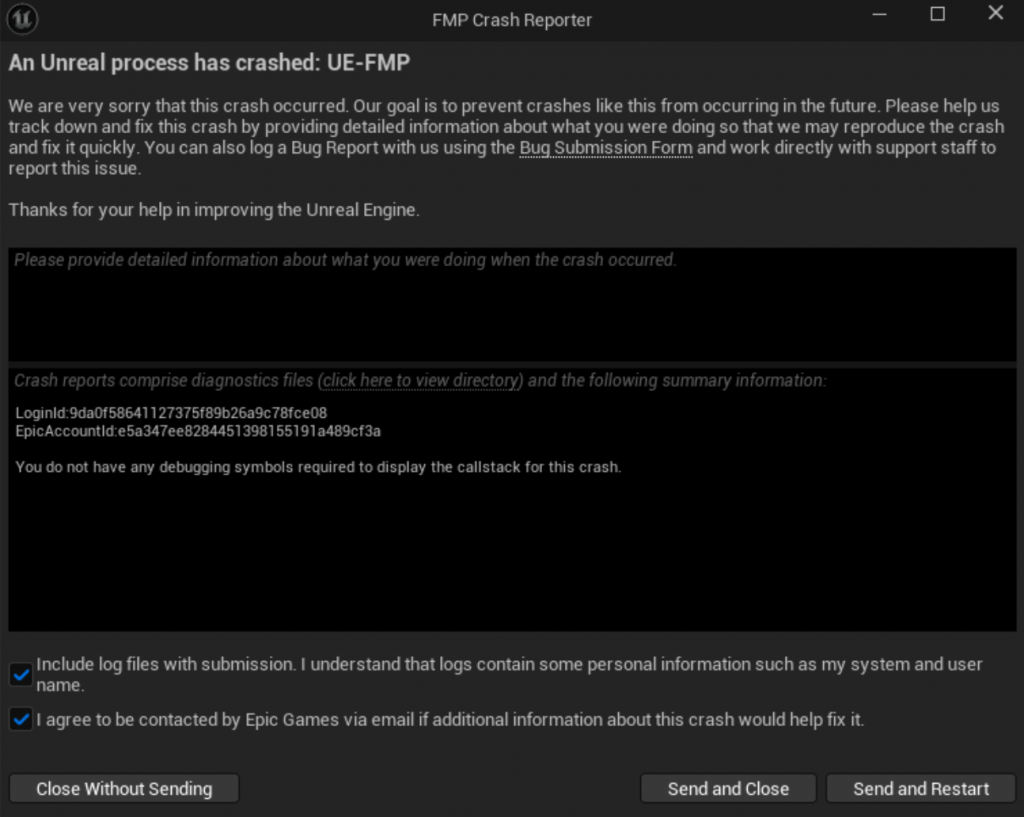Click the 'Unreal process has crashed' heading
This screenshot has width=1024, height=817.
210,63
